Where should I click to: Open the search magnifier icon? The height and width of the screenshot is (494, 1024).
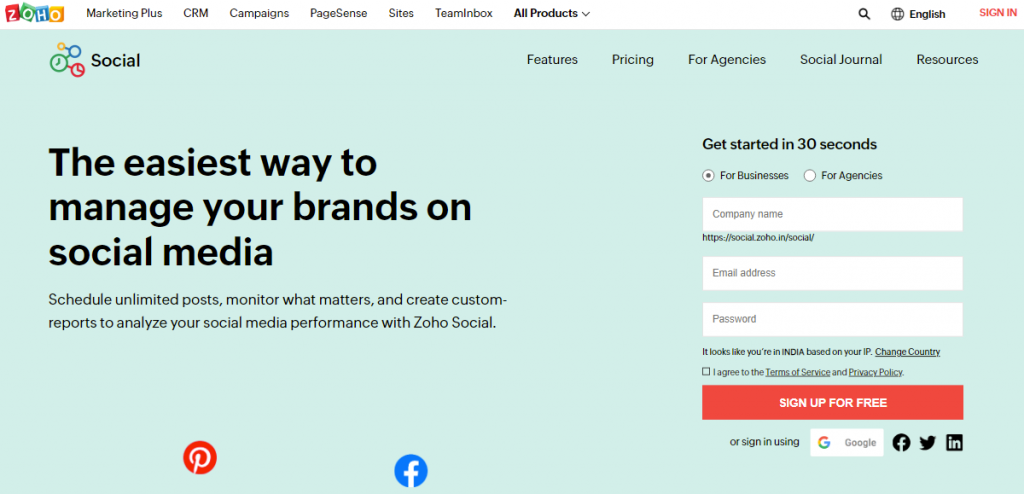[864, 14]
